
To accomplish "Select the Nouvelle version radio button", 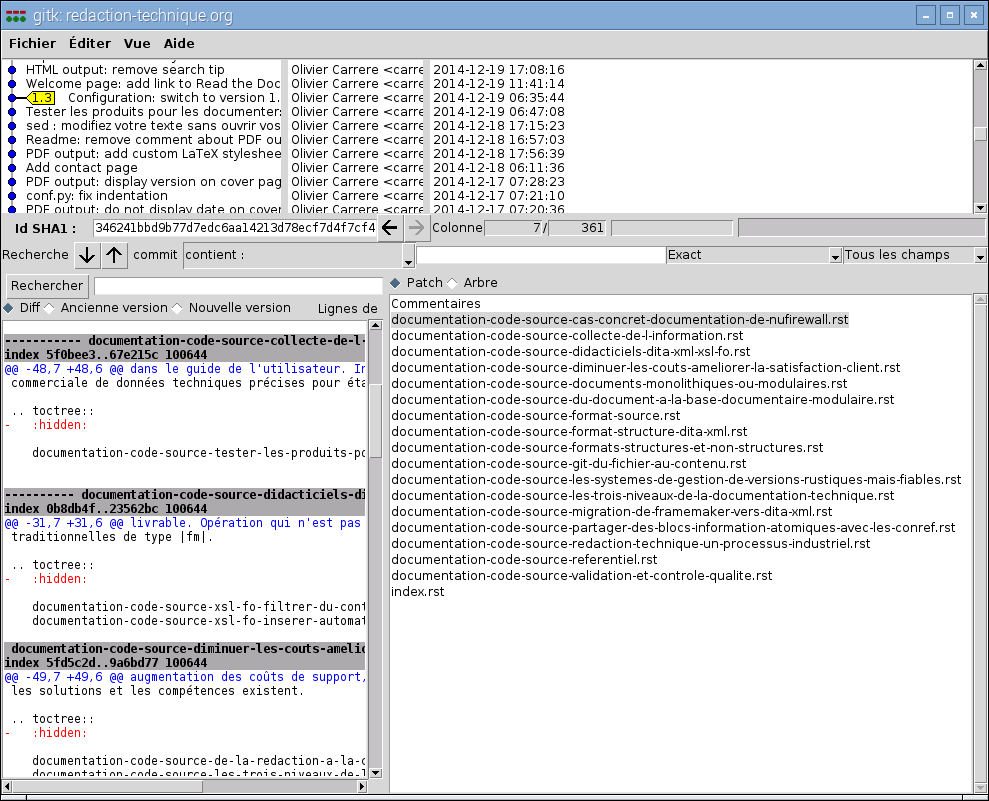I will point(177,308).
